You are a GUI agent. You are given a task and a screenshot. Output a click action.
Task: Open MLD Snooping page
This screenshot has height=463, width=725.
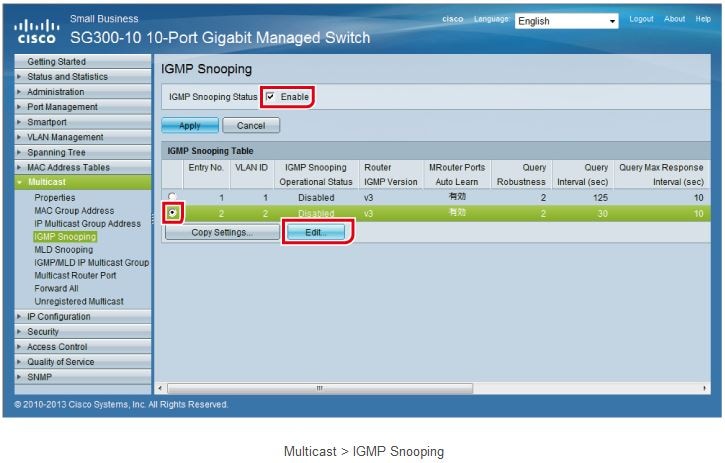63,250
